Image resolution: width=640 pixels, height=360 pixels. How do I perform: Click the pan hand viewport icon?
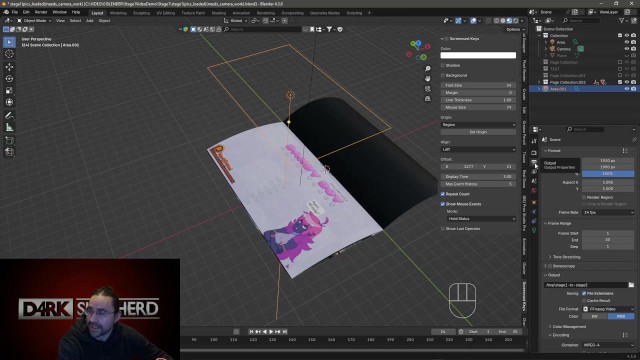click(x=427, y=78)
